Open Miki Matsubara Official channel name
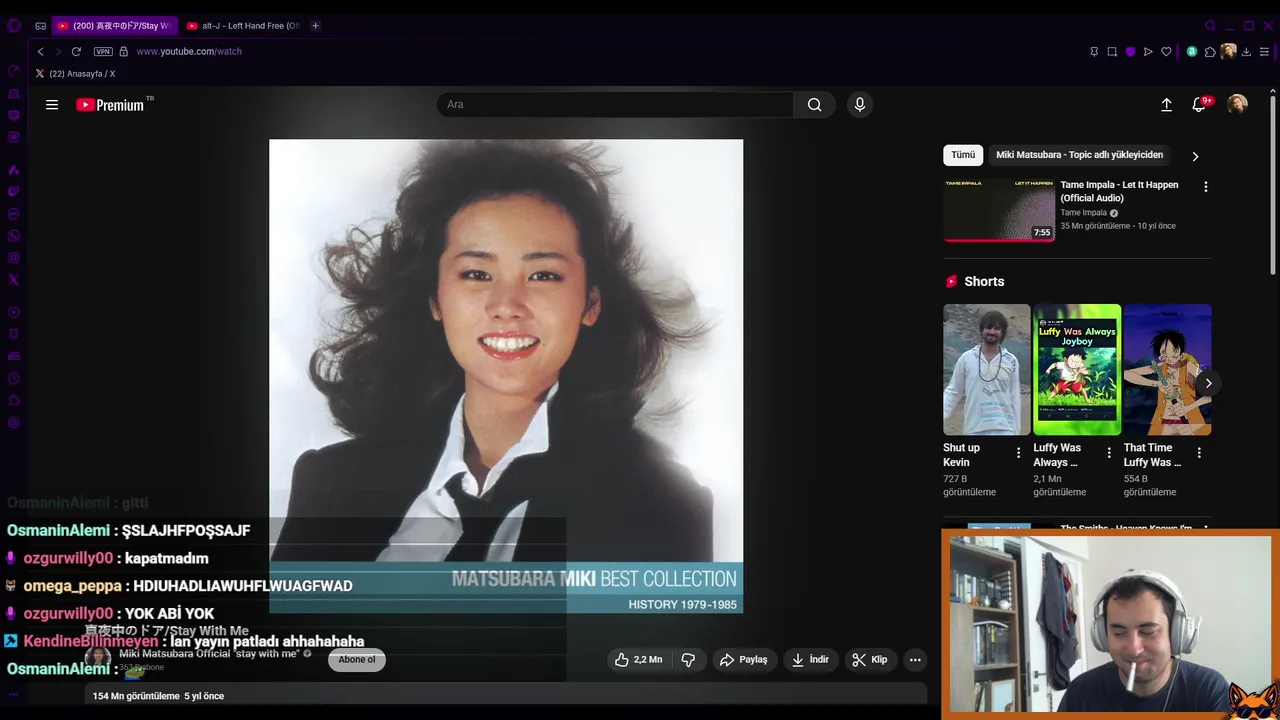 pos(209,654)
